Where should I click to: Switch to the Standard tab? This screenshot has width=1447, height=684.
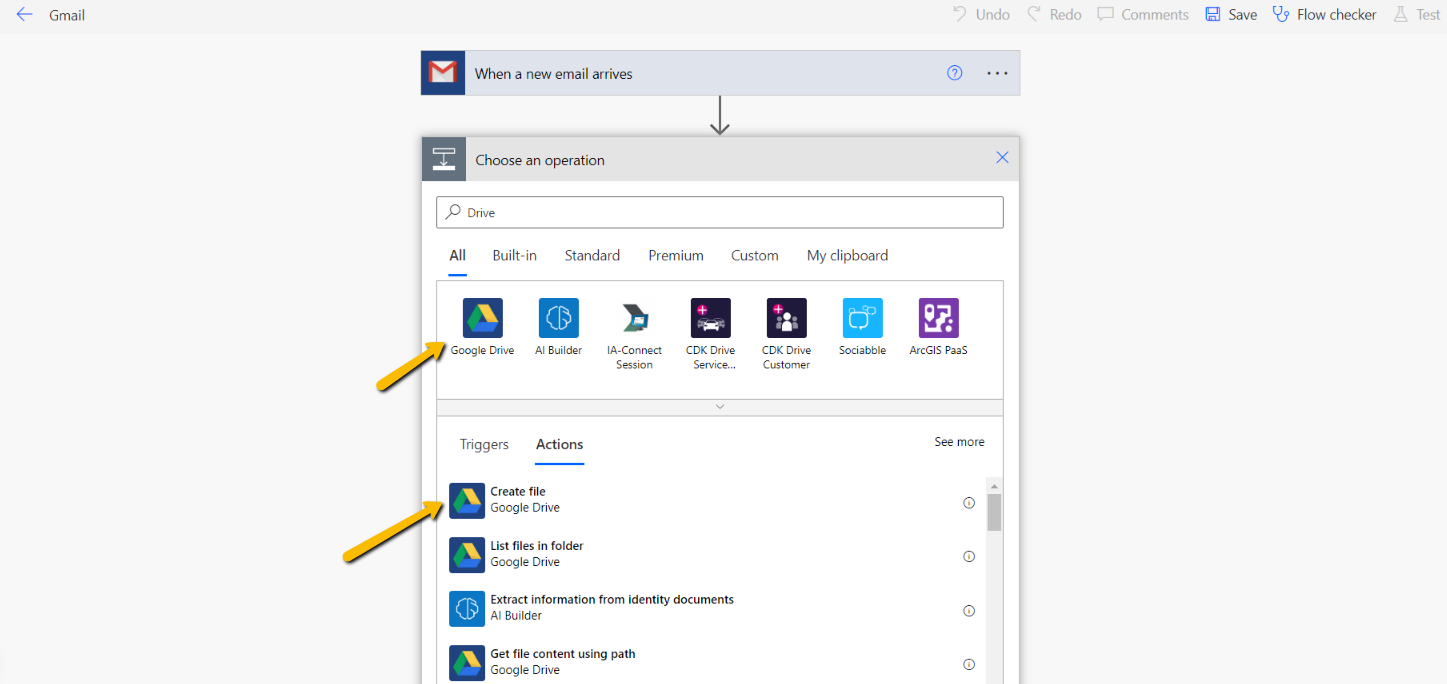(592, 256)
